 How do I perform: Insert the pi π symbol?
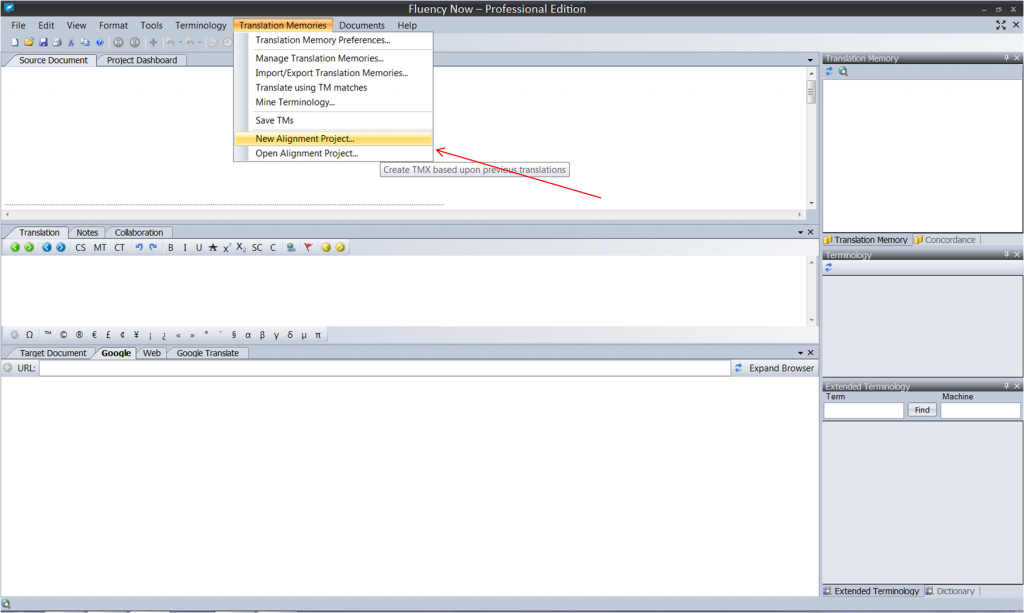pos(318,334)
